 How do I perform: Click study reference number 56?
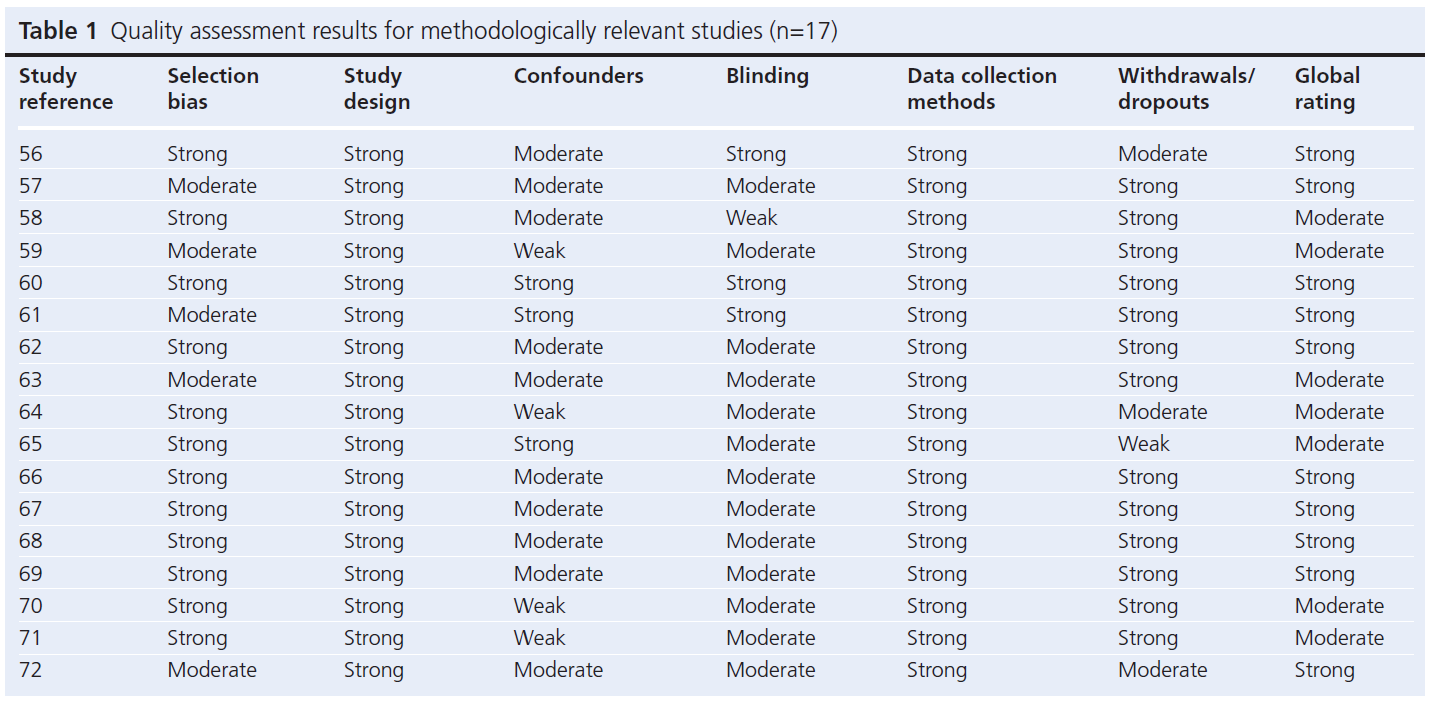coord(31,154)
